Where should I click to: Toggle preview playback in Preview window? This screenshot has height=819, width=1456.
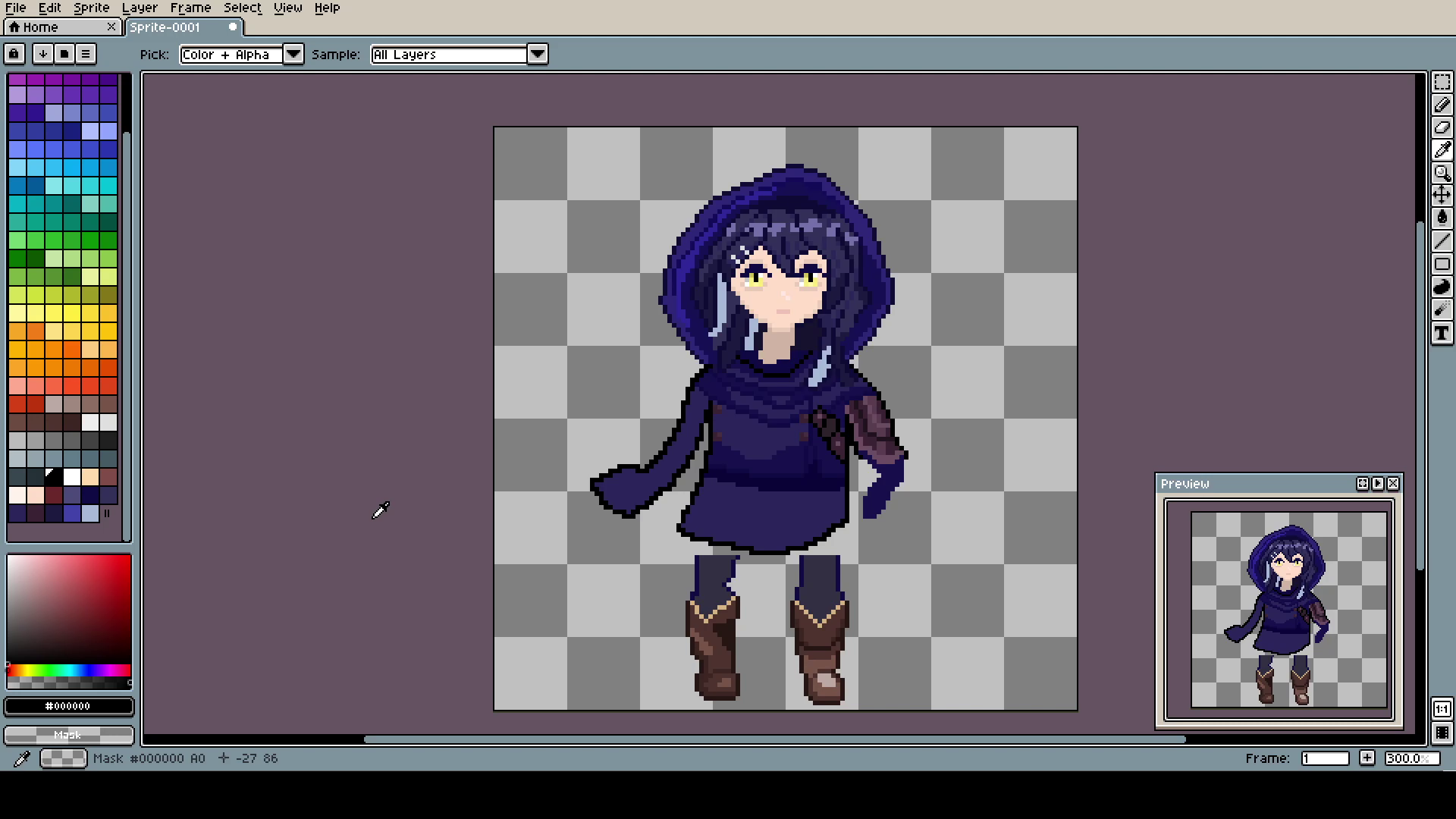pyautogui.click(x=1378, y=484)
